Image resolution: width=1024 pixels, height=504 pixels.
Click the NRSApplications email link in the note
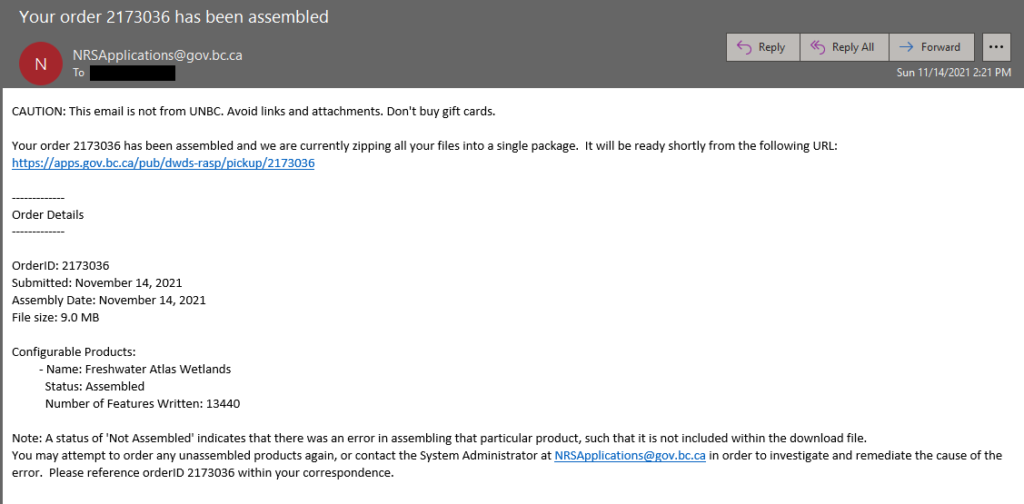[x=630, y=456]
